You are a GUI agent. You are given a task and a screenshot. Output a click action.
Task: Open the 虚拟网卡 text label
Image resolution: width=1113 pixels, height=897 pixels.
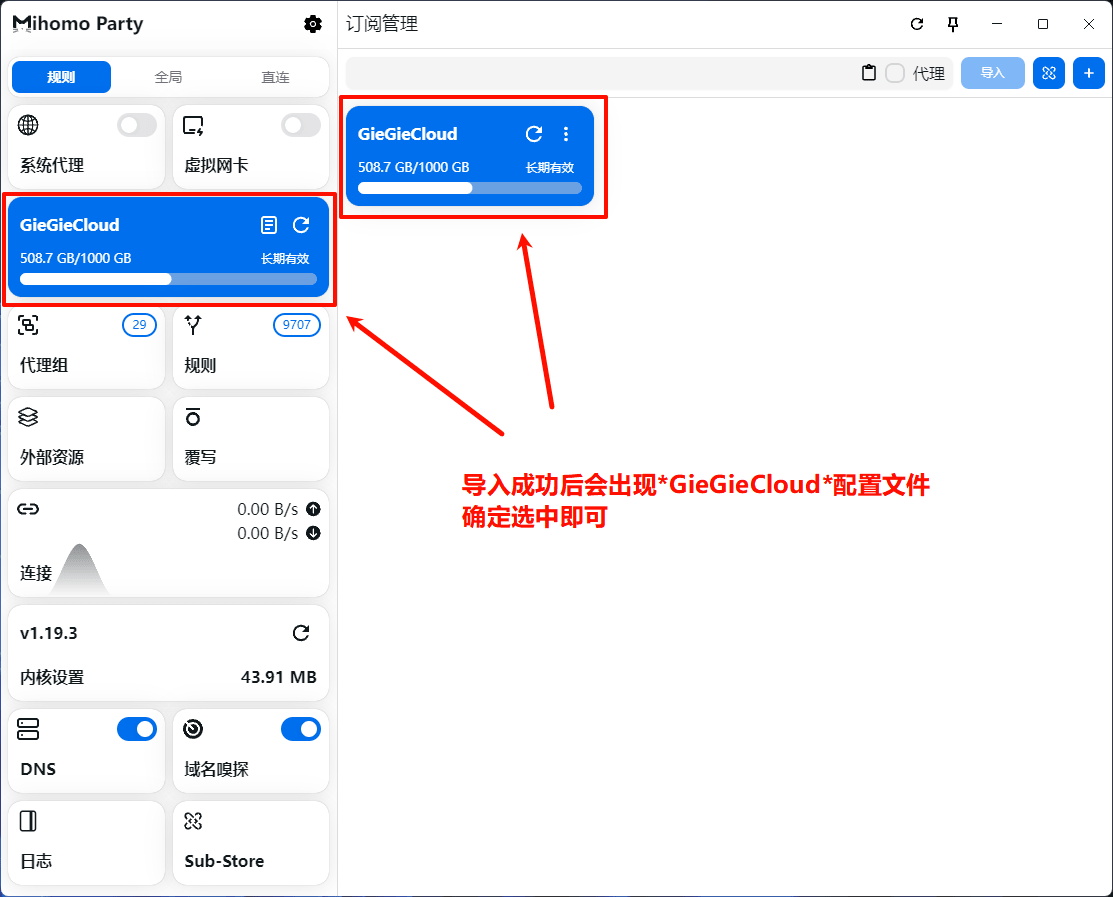coord(216,165)
